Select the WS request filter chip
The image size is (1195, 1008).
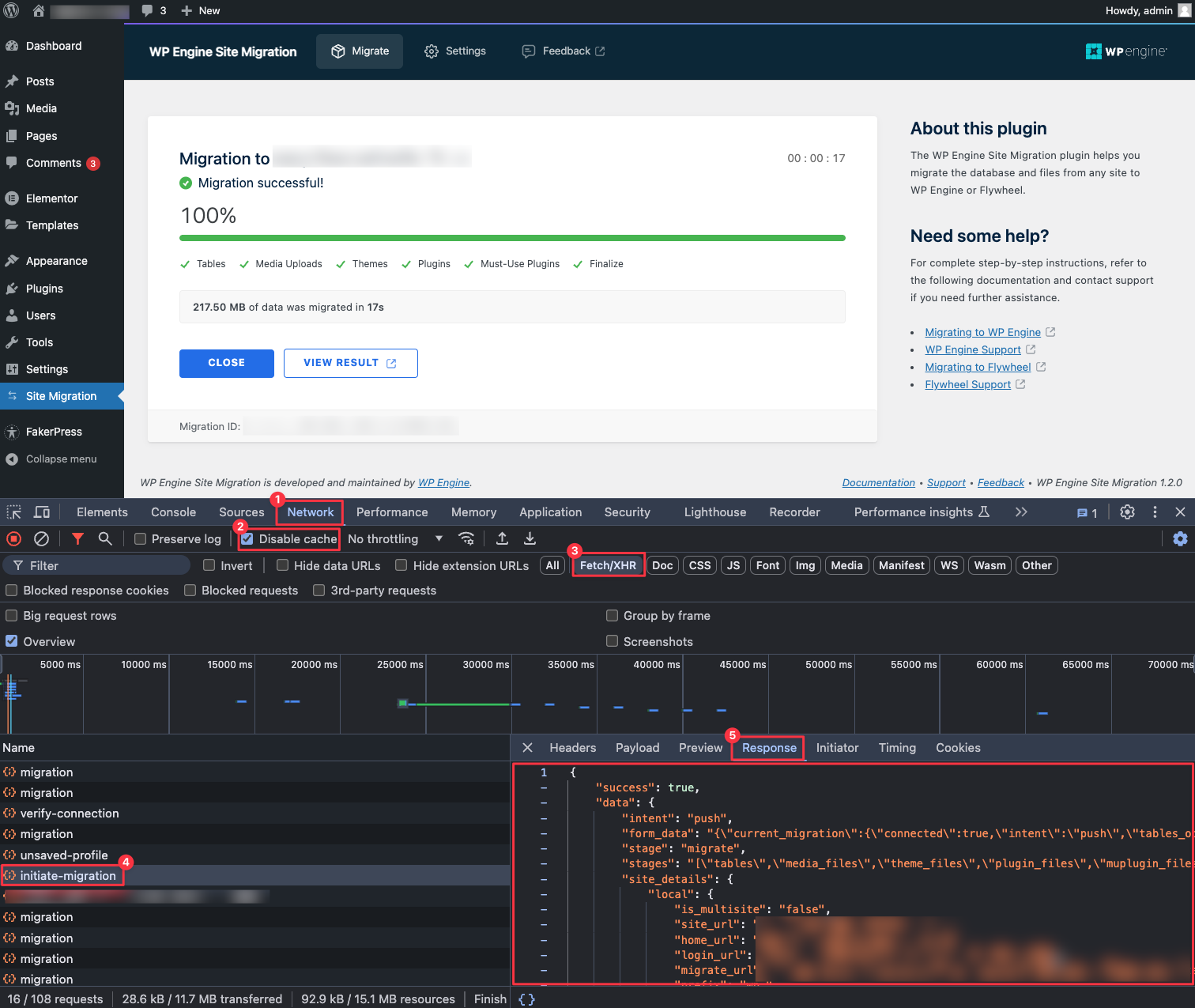tap(949, 565)
